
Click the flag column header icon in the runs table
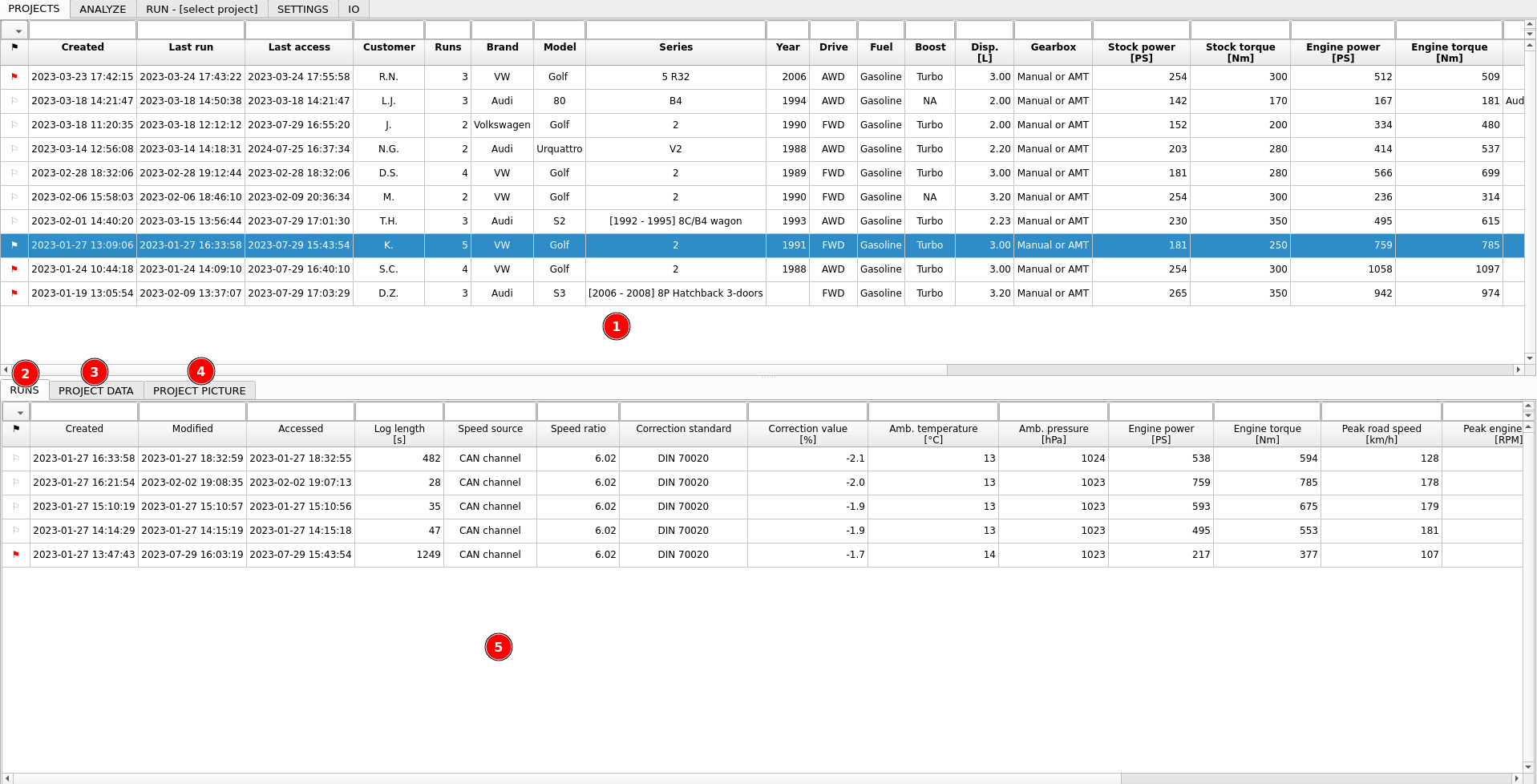click(x=15, y=428)
